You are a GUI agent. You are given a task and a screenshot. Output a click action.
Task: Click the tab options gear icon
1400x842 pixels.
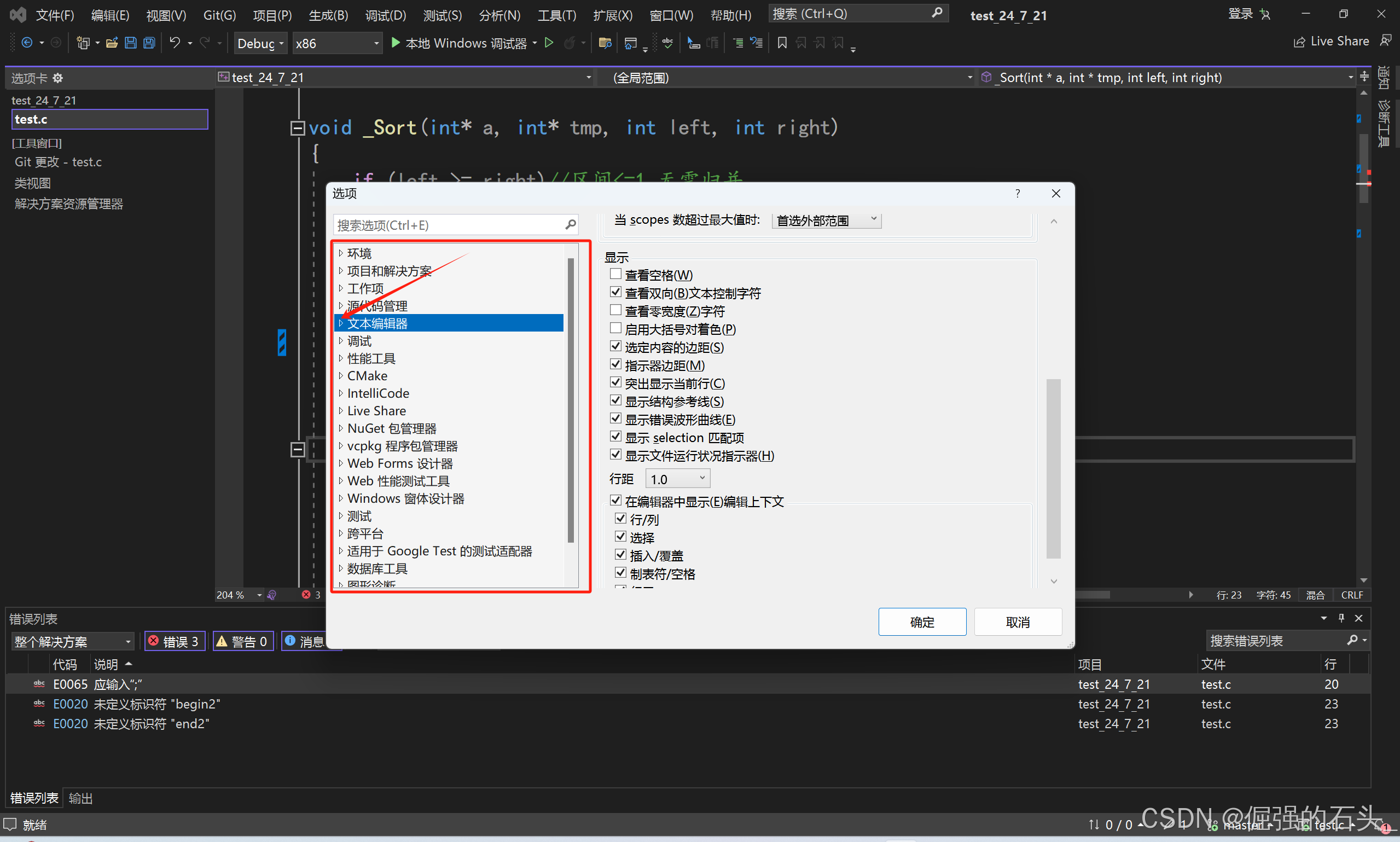point(58,78)
